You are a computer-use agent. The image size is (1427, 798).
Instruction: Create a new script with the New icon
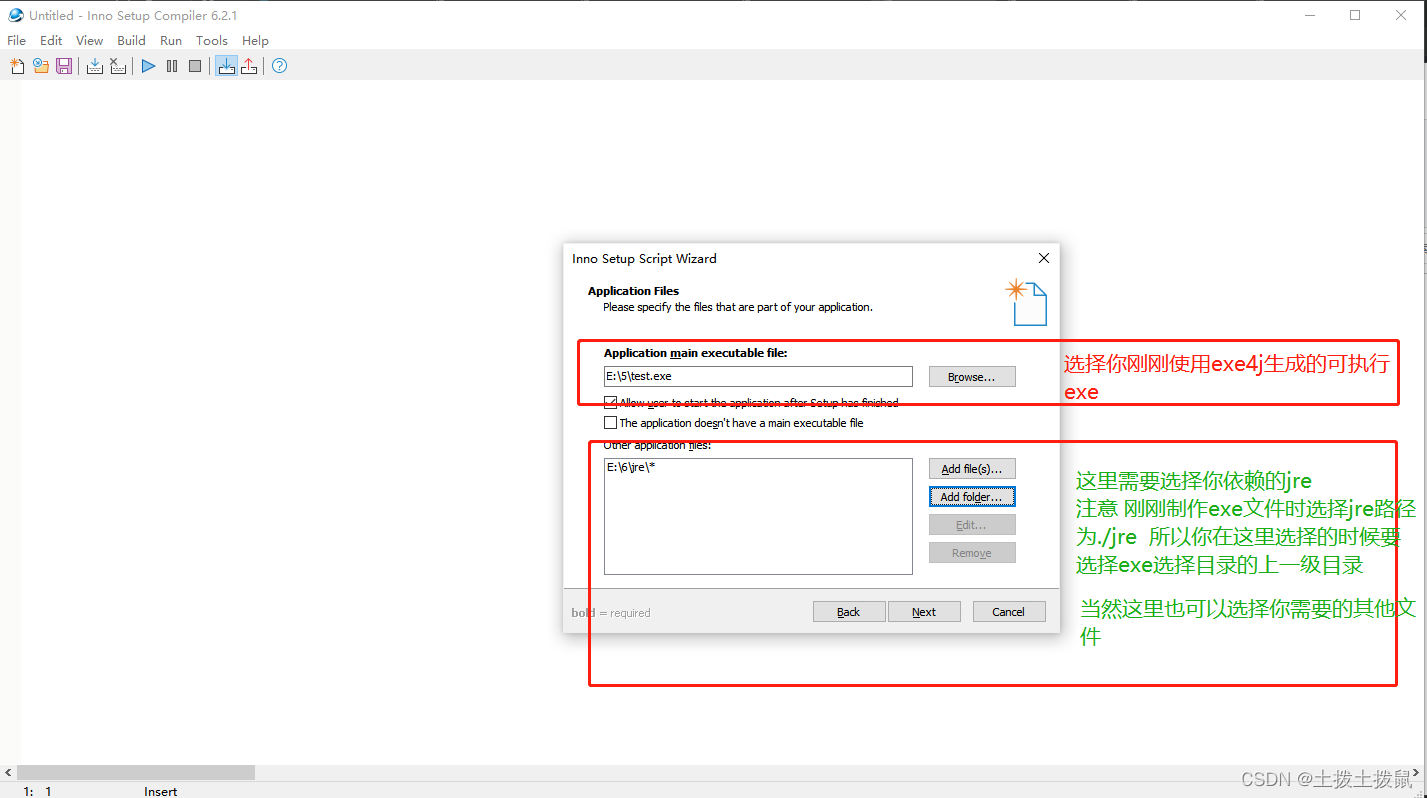(x=17, y=66)
